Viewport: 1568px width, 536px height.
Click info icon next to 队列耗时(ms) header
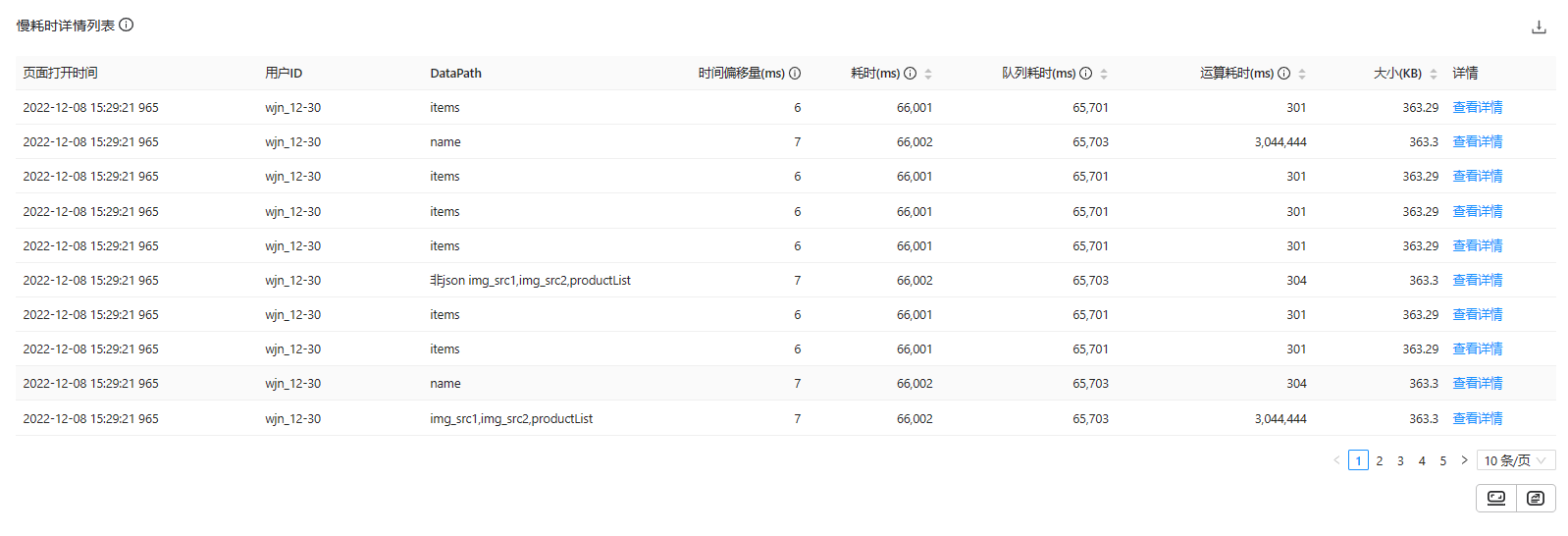click(1085, 74)
